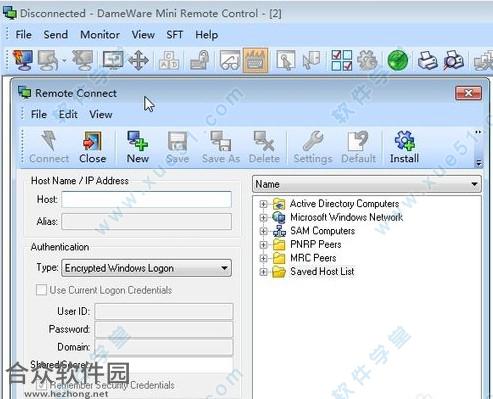Image resolution: width=493 pixels, height=399 pixels.
Task: Click the gray gear icon in main toolbar
Action: 367,60
